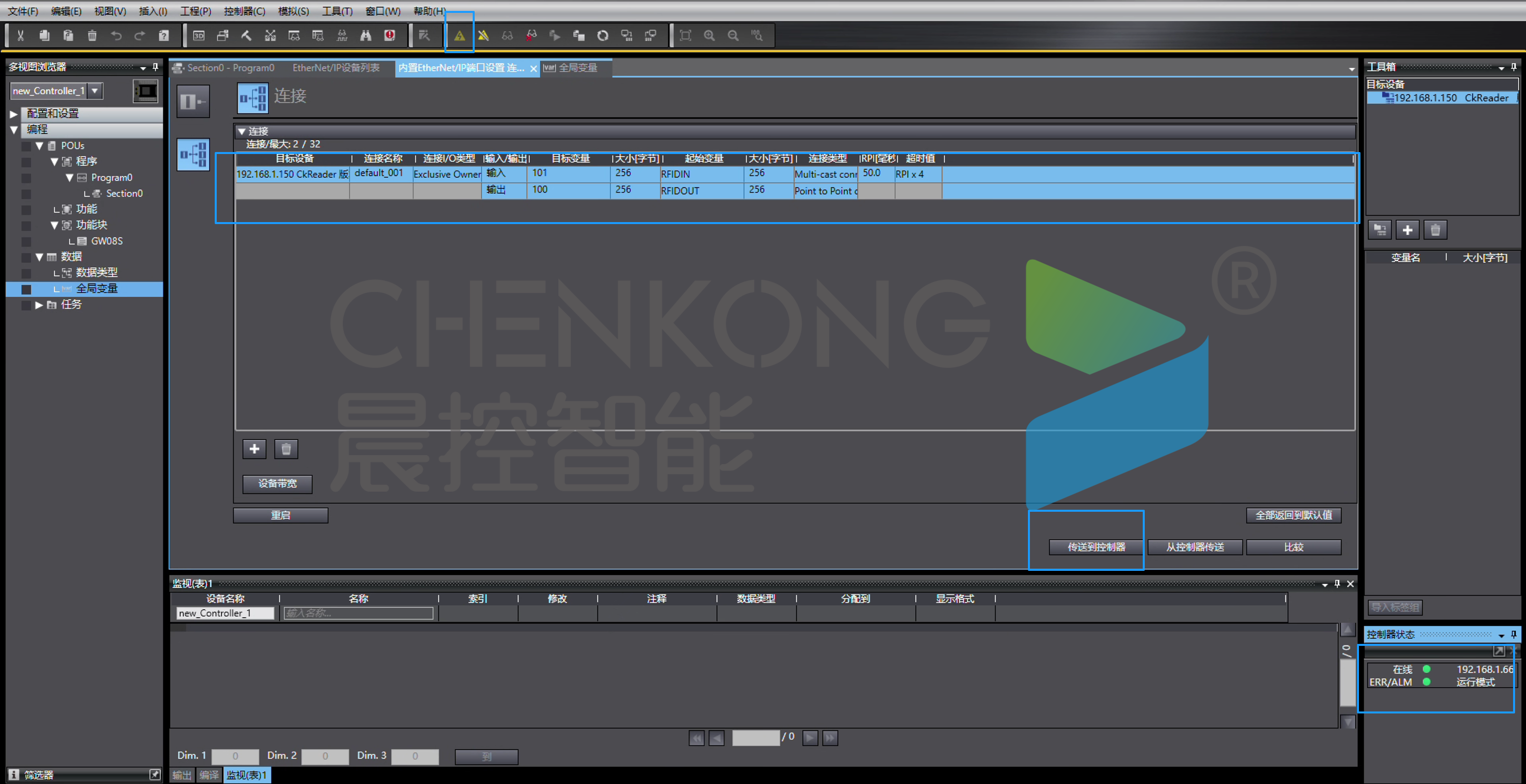Click the abort build crossed-tools icon
The height and width of the screenshot is (784, 1526).
[270, 36]
